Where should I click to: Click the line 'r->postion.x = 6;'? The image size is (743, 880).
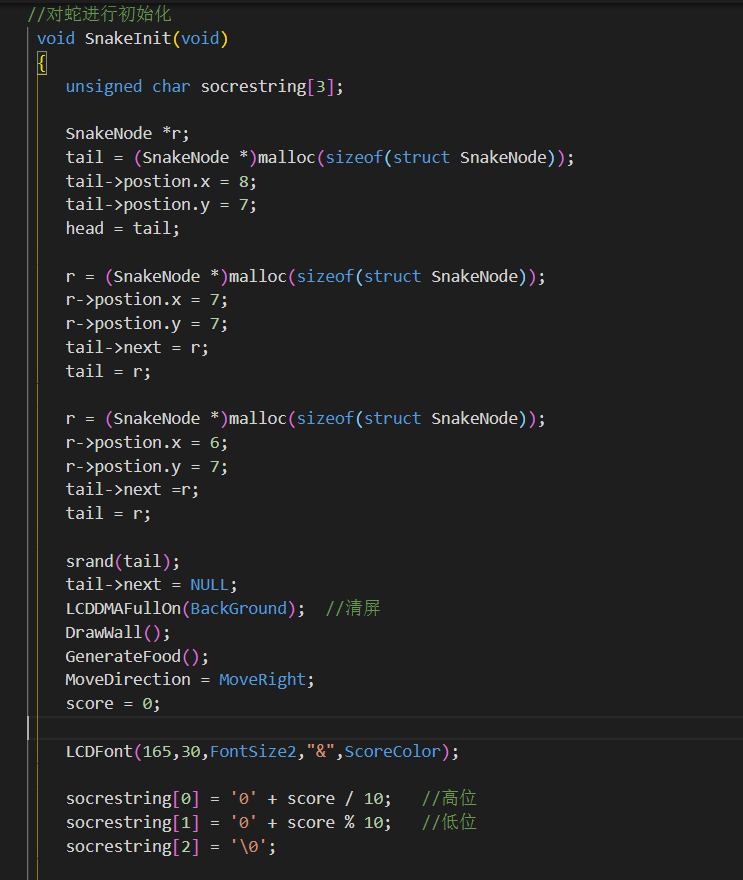tap(146, 443)
